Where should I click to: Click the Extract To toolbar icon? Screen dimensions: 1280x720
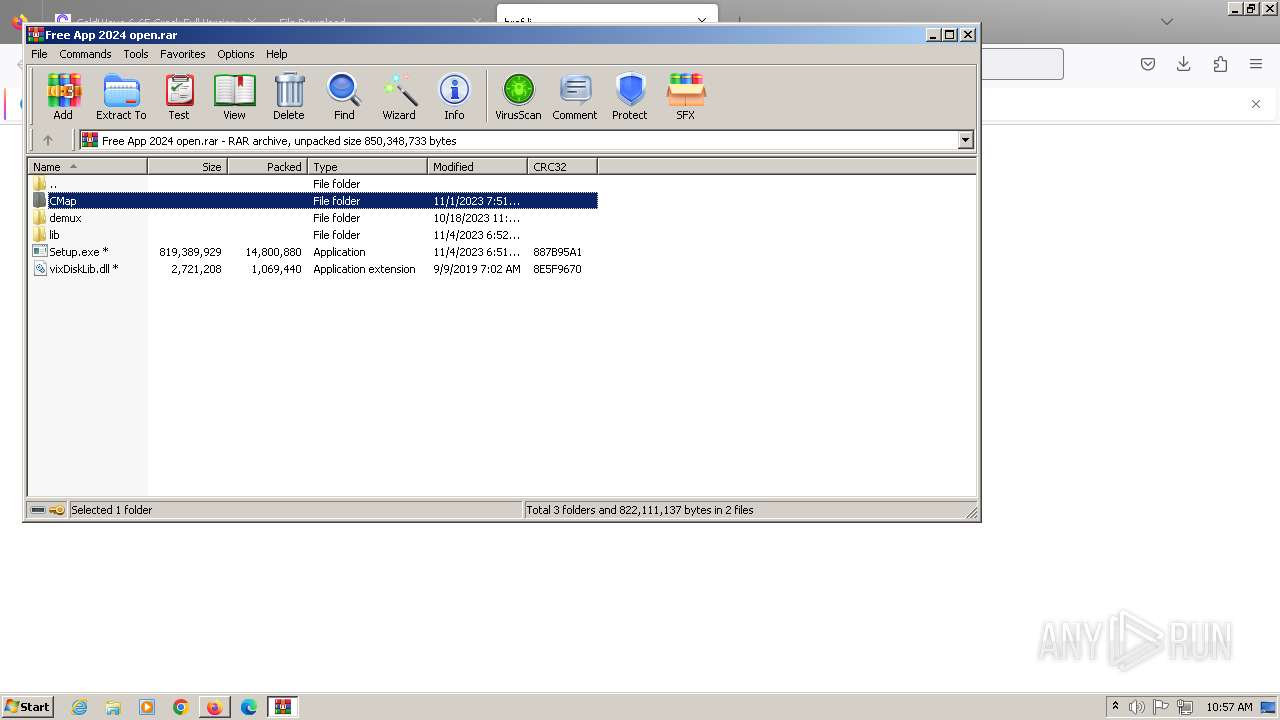(121, 97)
